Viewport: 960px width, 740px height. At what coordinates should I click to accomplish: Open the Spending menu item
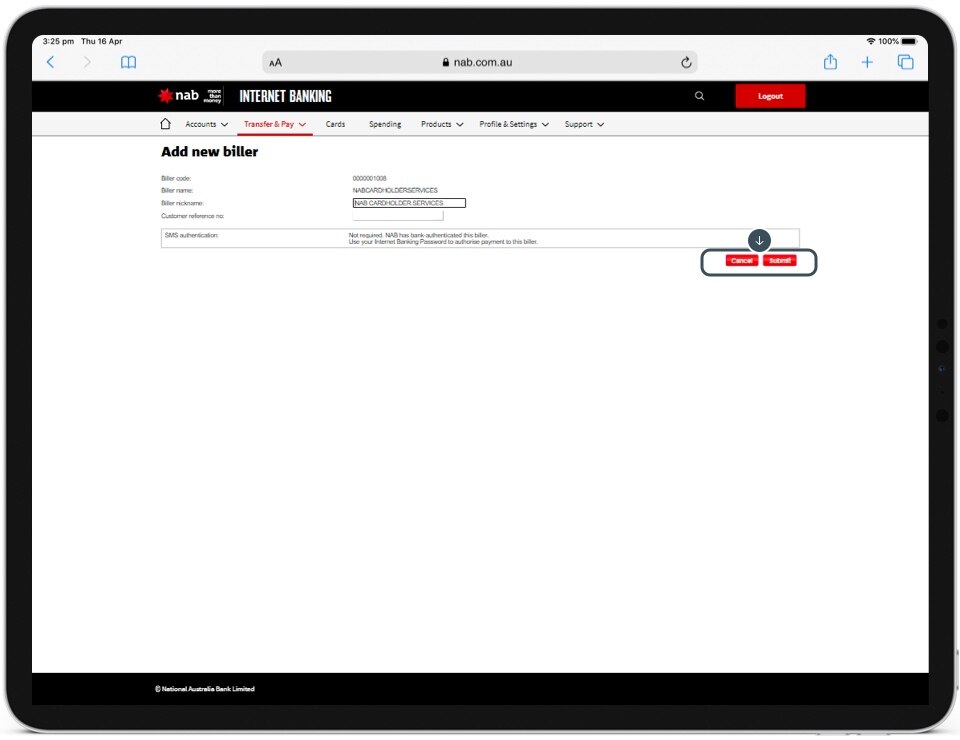tap(385, 124)
